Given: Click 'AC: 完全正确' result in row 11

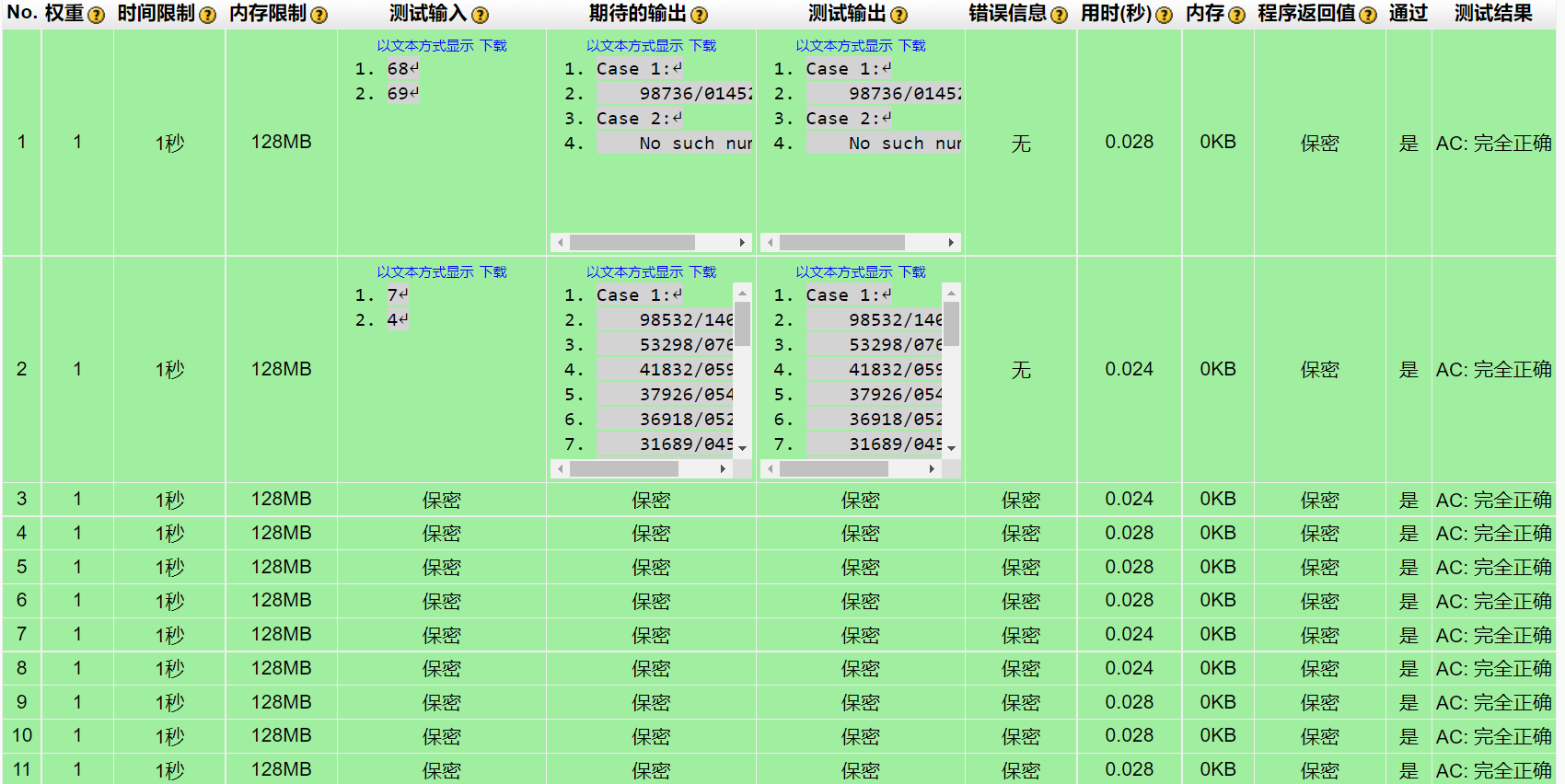Looking at the screenshot, I should pos(1493,770).
